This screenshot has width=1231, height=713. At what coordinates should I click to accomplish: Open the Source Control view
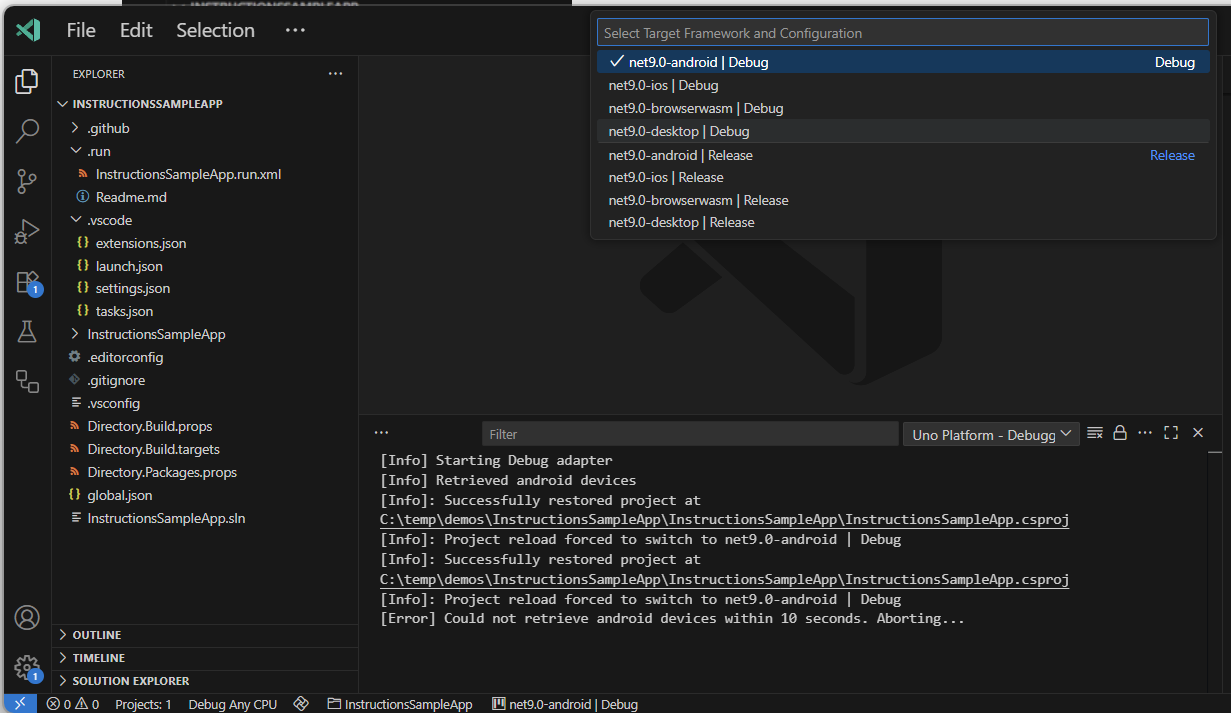pyautogui.click(x=27, y=181)
